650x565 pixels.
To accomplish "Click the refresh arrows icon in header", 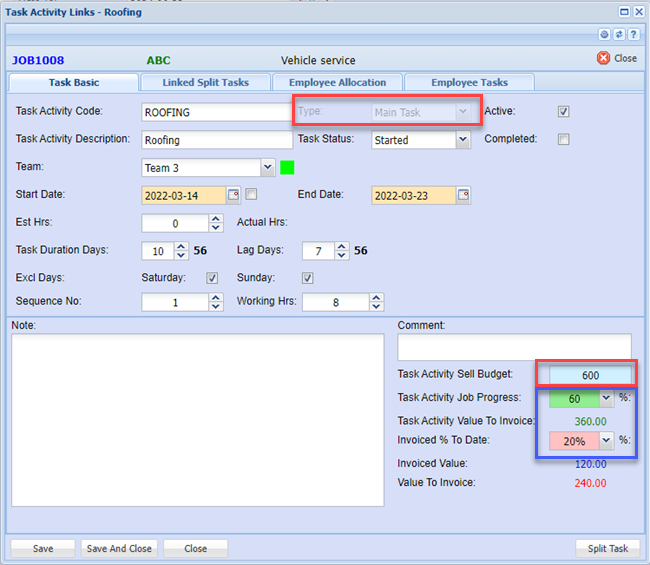I will tap(618, 34).
